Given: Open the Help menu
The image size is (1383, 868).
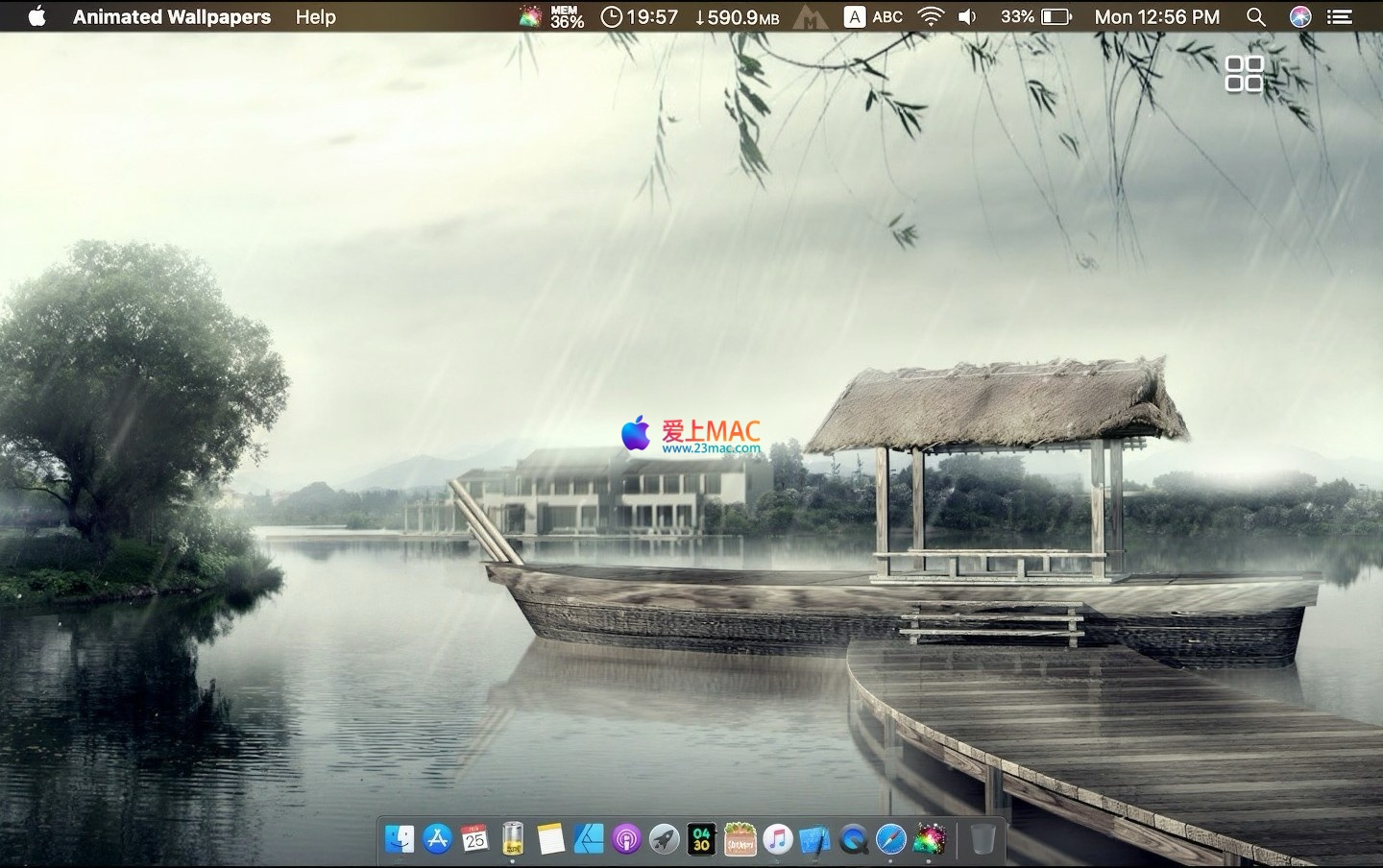Looking at the screenshot, I should click(315, 16).
